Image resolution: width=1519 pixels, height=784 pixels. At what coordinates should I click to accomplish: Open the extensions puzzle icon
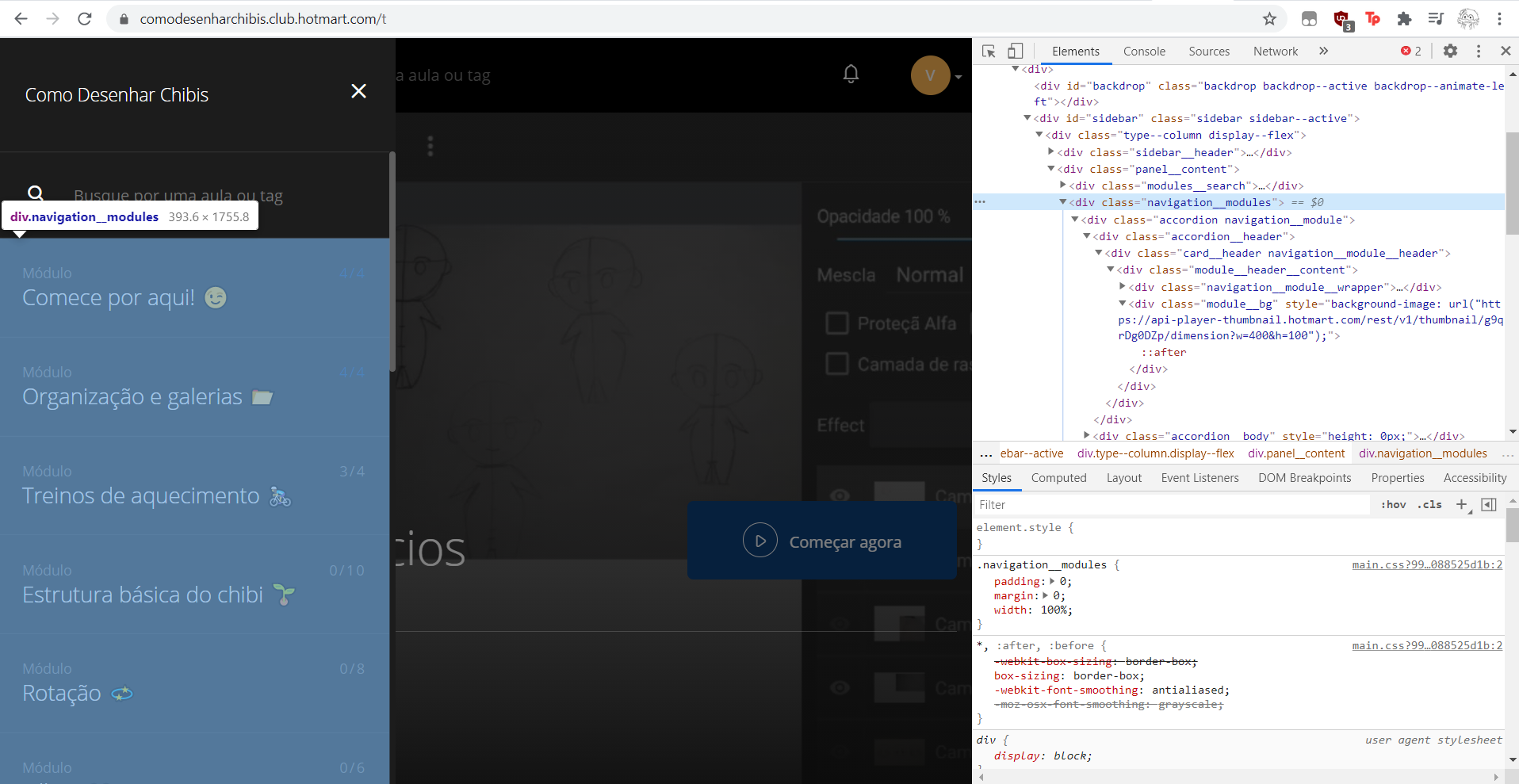1404,18
